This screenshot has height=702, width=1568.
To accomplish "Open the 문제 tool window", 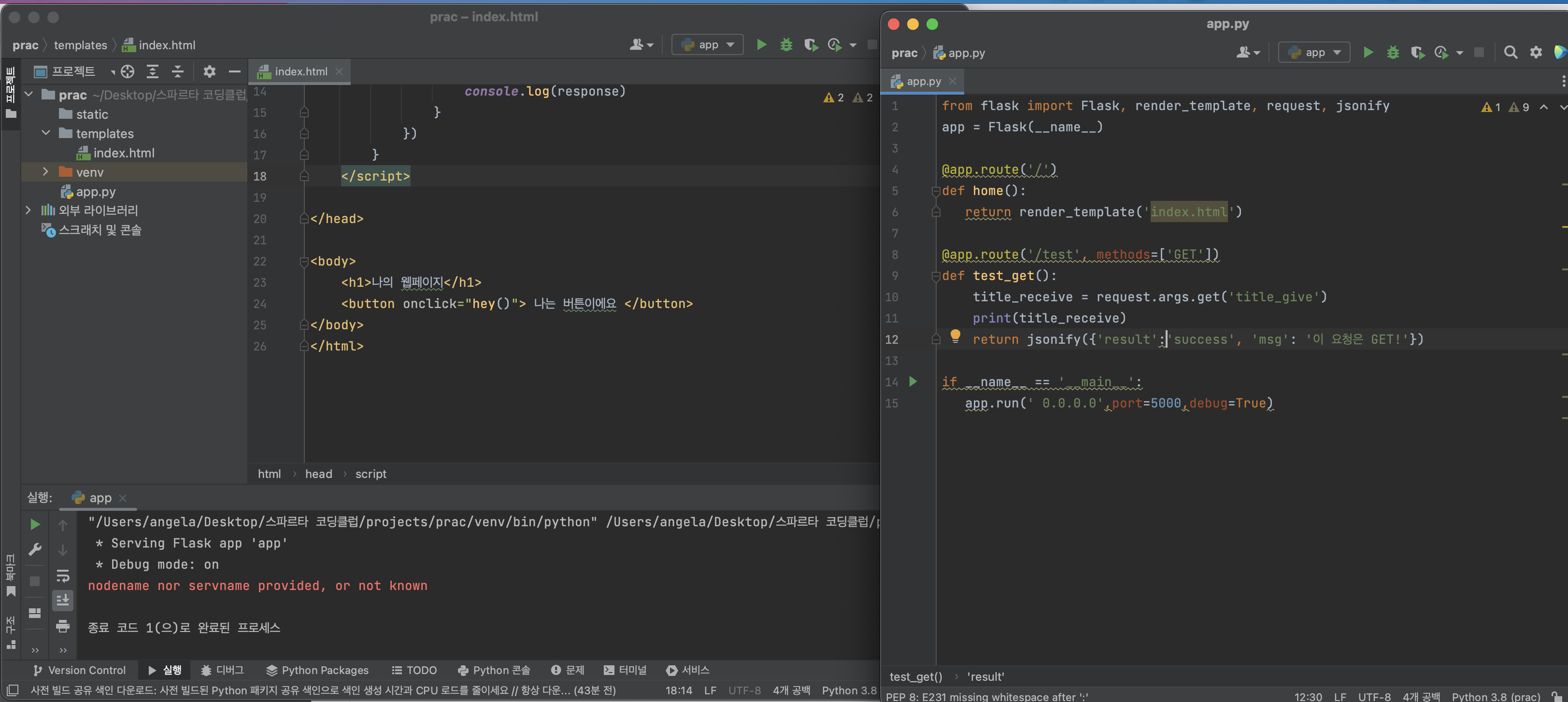I will coord(567,670).
